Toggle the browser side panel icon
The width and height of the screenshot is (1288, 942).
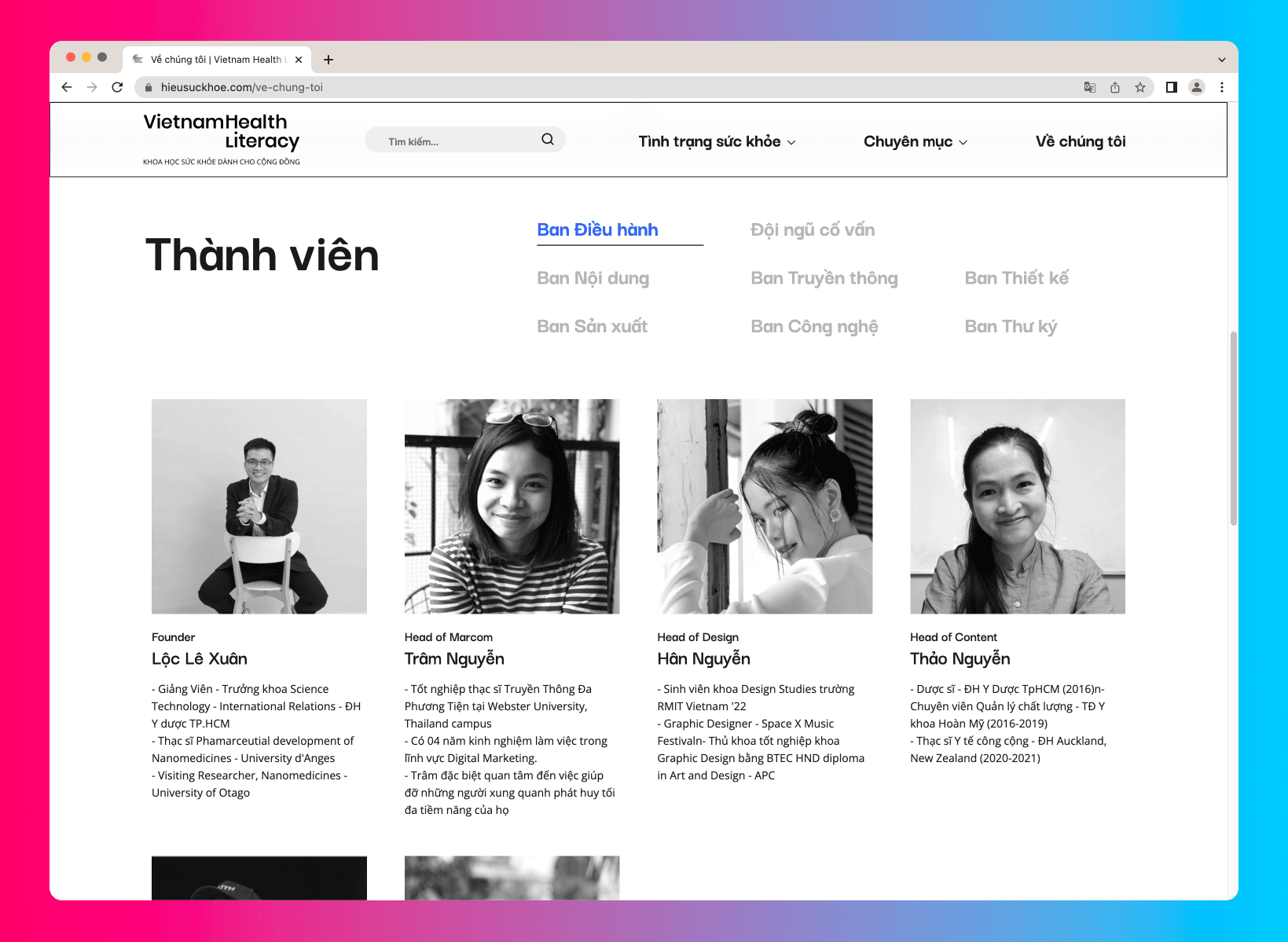coord(1171,87)
